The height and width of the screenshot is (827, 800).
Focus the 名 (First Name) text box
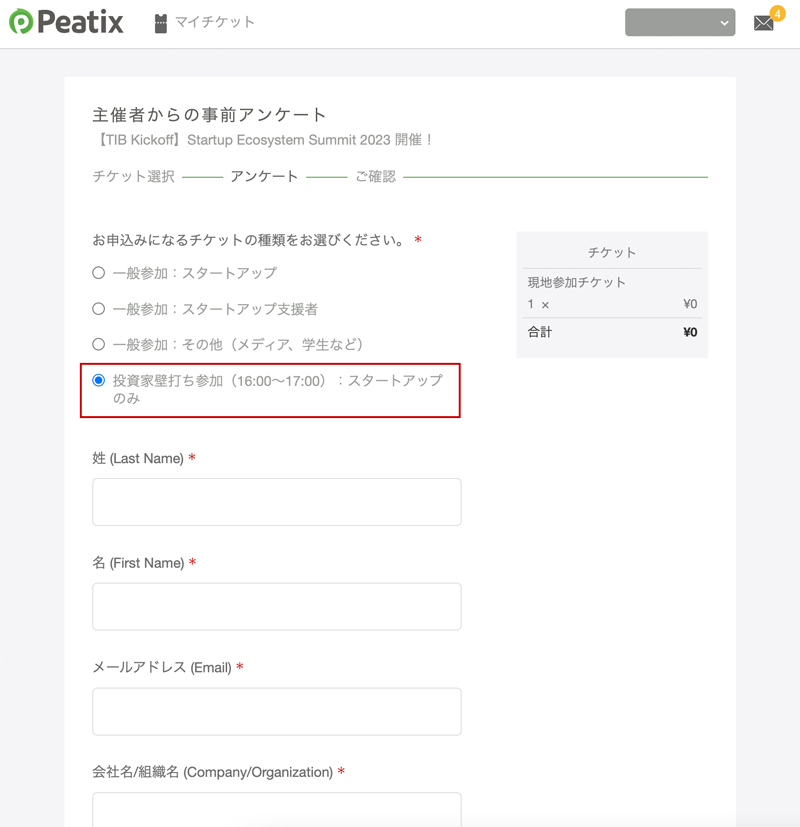pos(276,607)
